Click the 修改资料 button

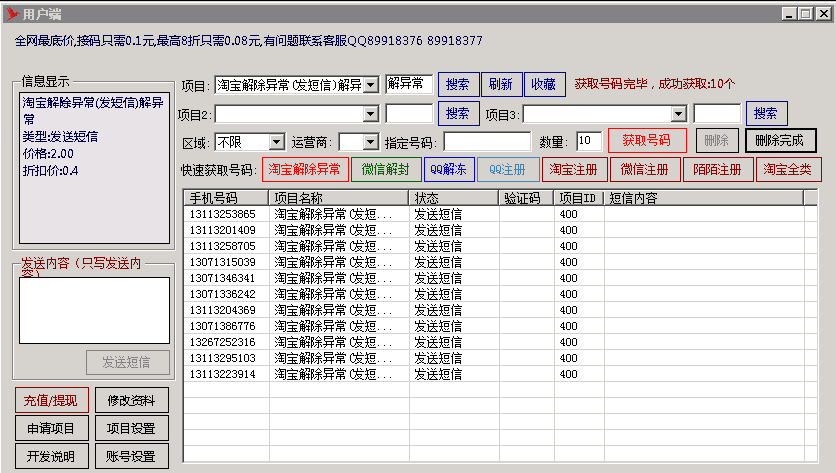pyautogui.click(x=132, y=400)
